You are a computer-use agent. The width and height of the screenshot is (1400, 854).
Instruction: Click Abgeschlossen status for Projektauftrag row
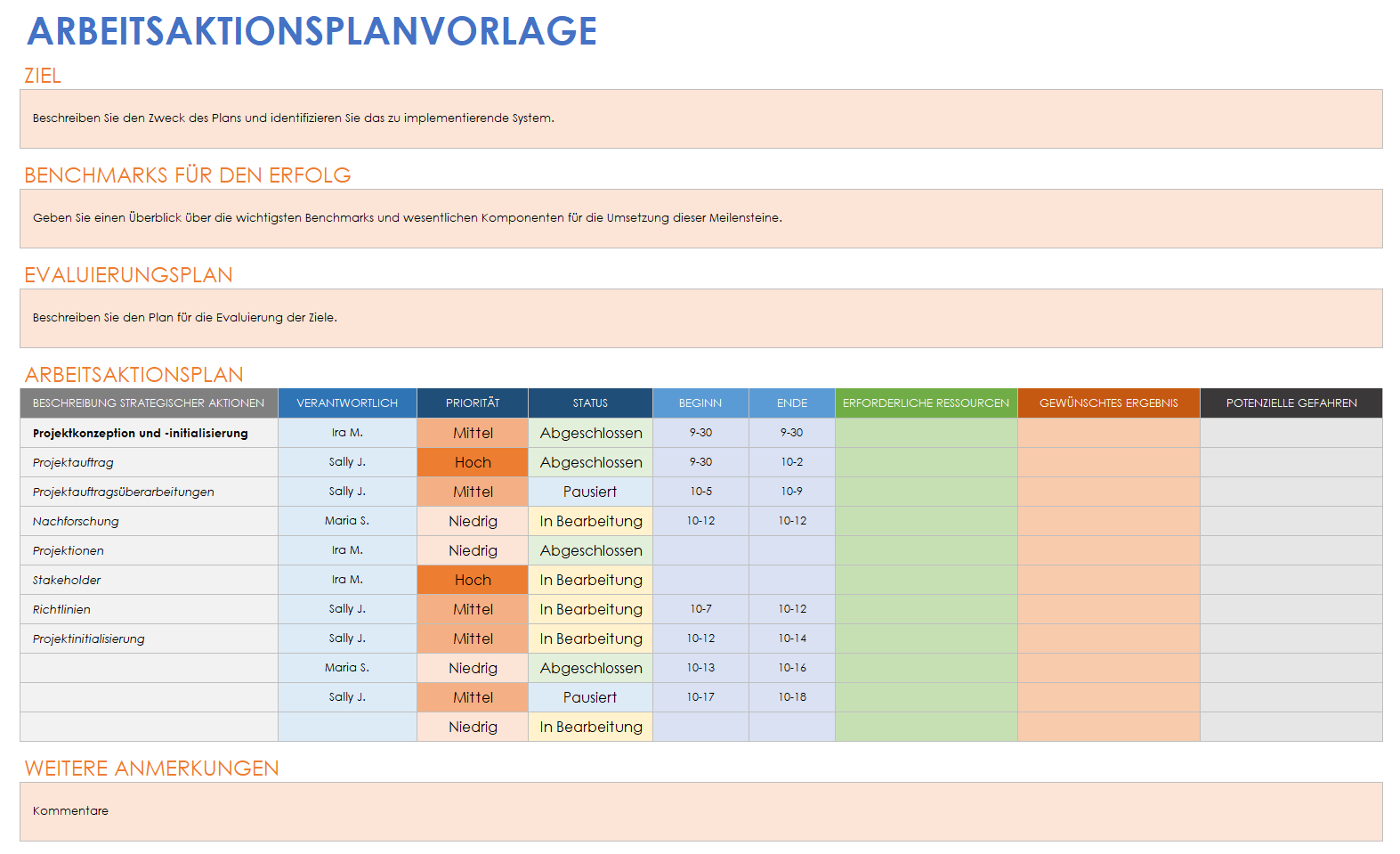click(x=590, y=462)
